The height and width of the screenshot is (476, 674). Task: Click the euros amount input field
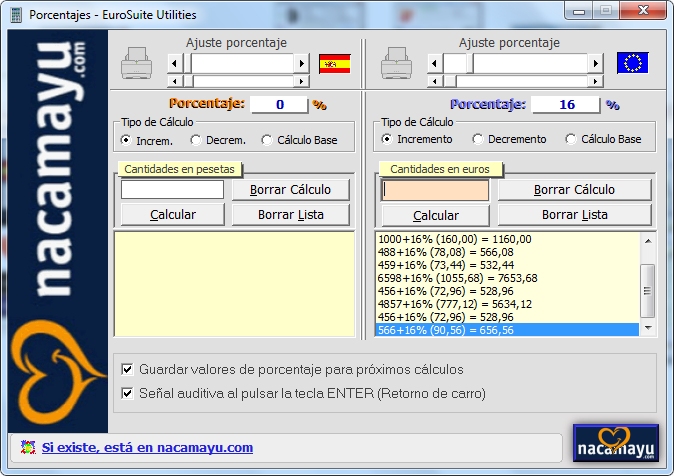[435, 190]
